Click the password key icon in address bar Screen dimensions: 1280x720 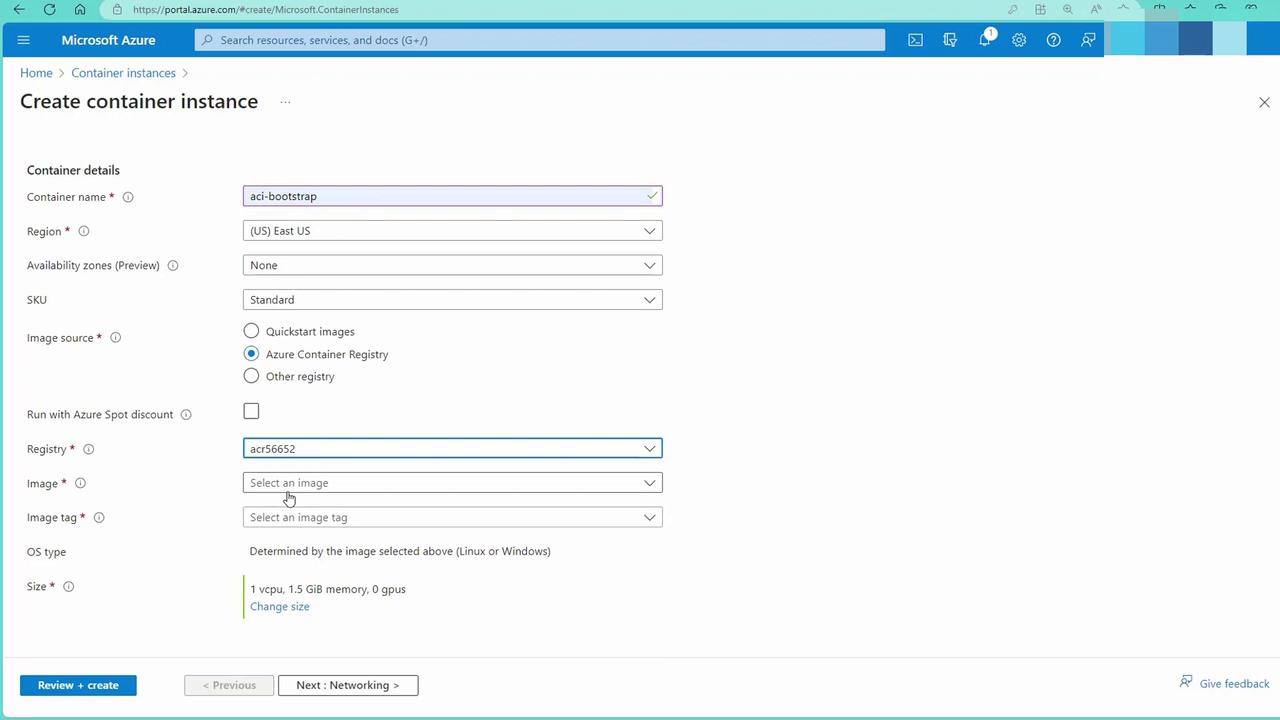(x=1013, y=10)
